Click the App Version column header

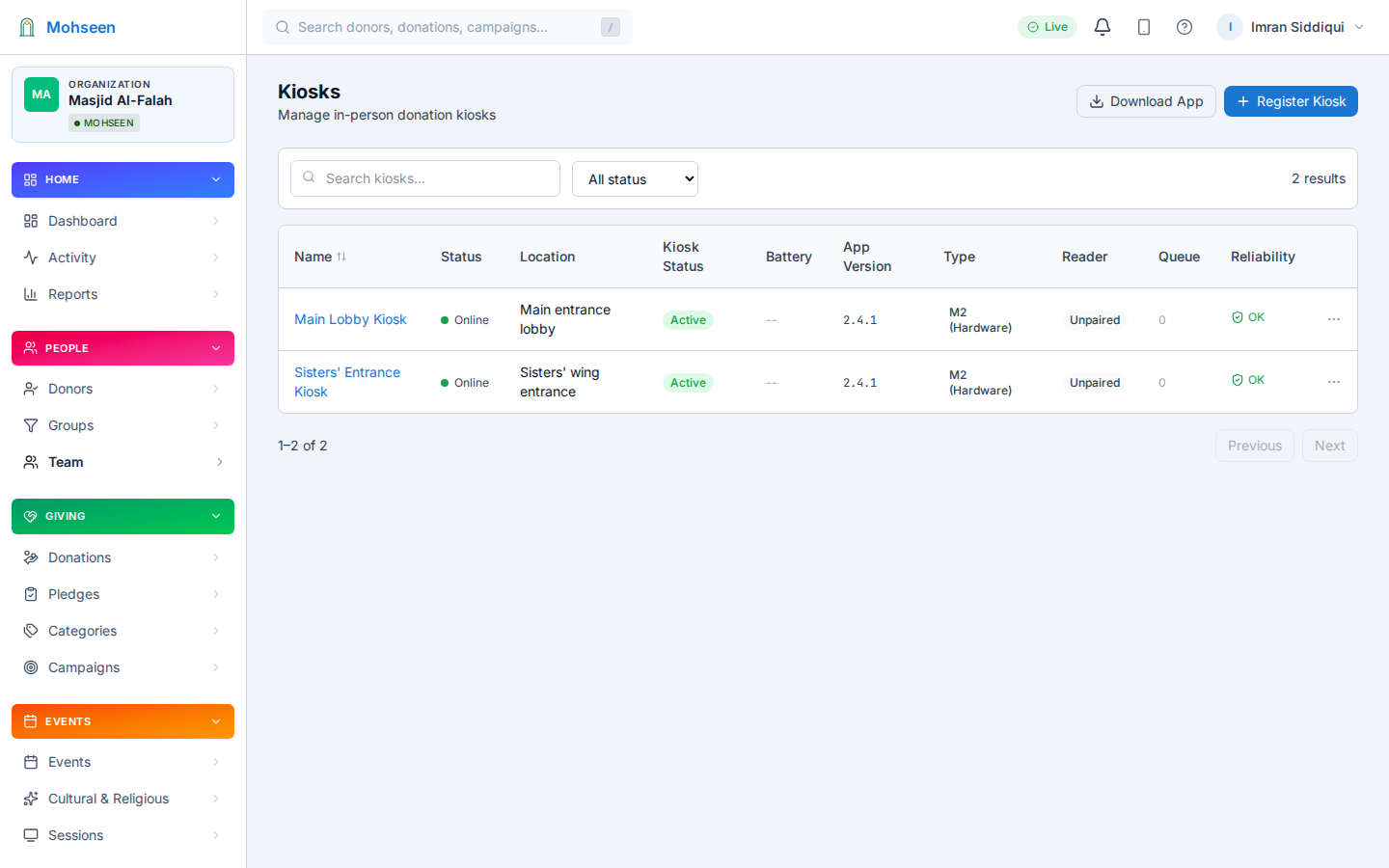(x=867, y=257)
